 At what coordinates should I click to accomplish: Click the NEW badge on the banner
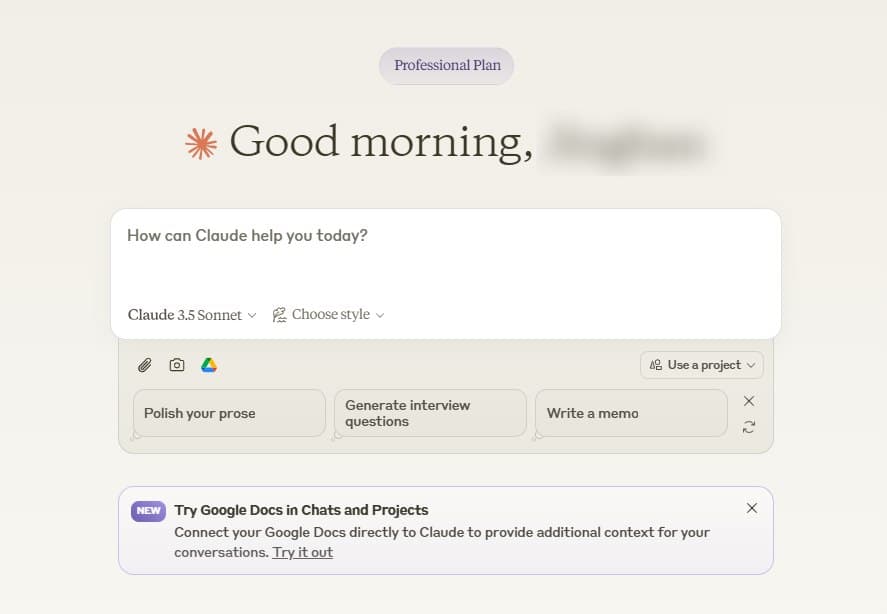(148, 510)
